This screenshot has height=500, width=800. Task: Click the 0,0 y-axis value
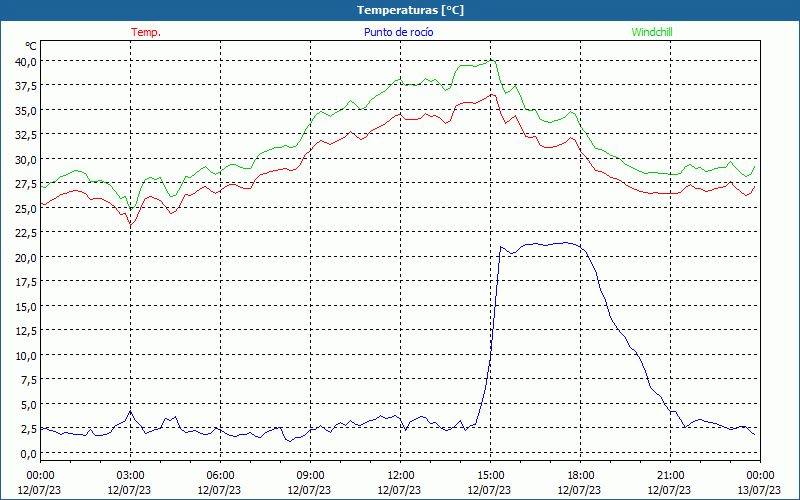tap(29, 453)
